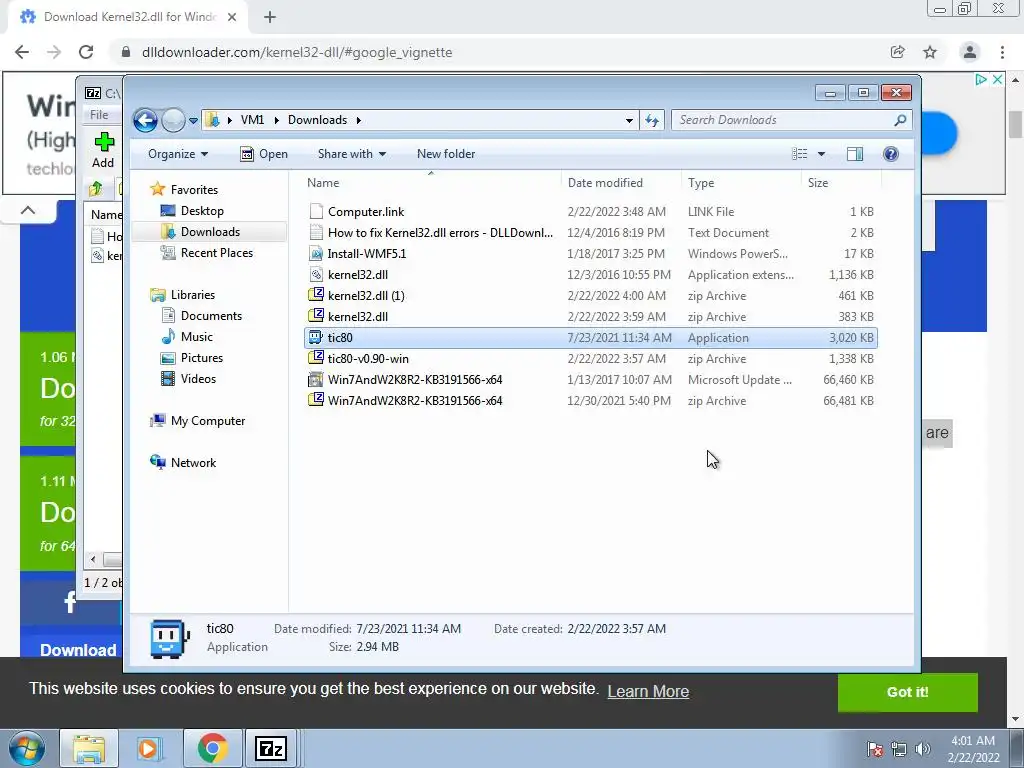Click VM1 in the address breadcrumb
1024x768 pixels.
click(x=252, y=120)
